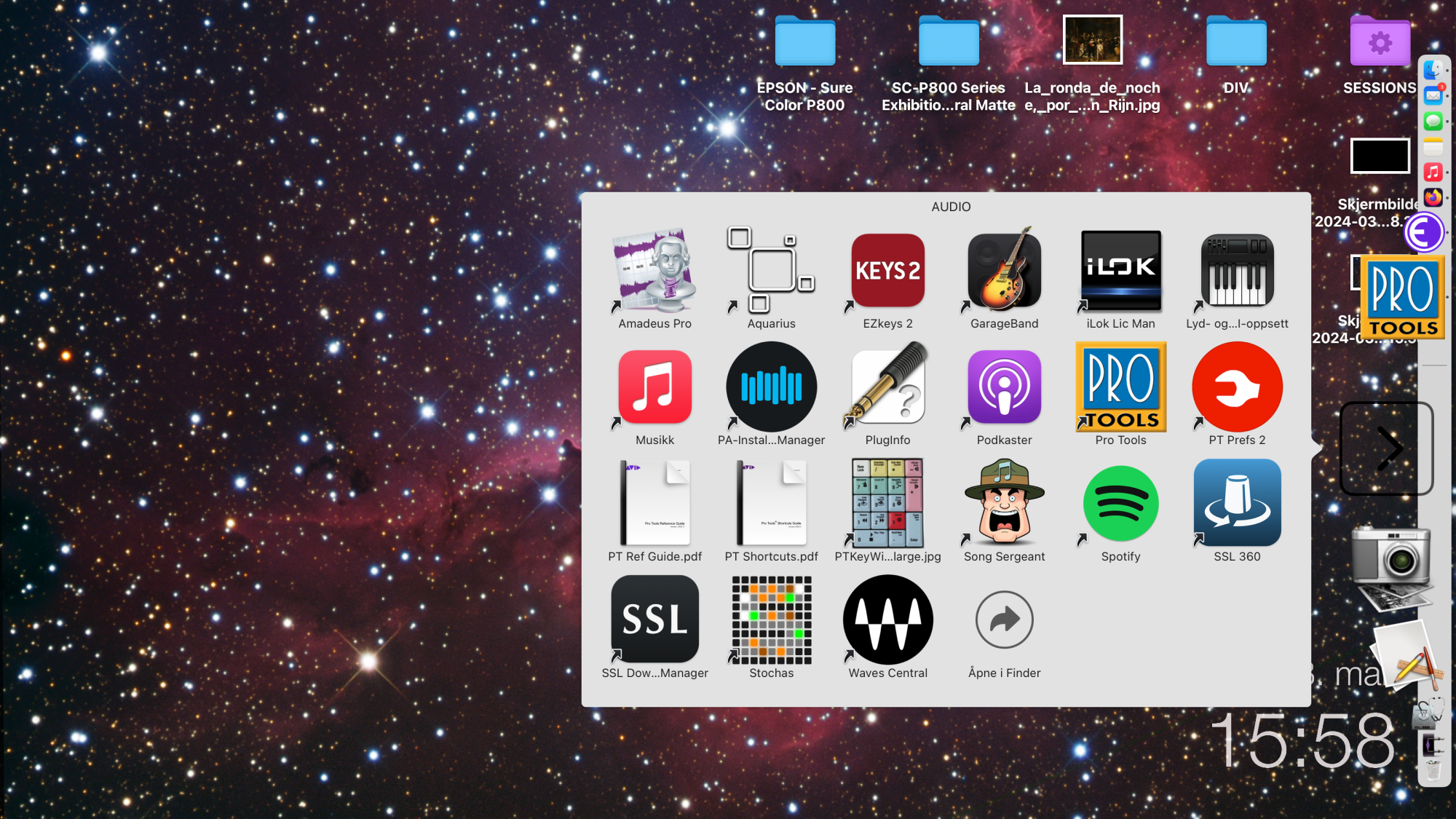This screenshot has height=819, width=1456.
Task: Open Messages in the Dock
Action: pyautogui.click(x=1433, y=121)
